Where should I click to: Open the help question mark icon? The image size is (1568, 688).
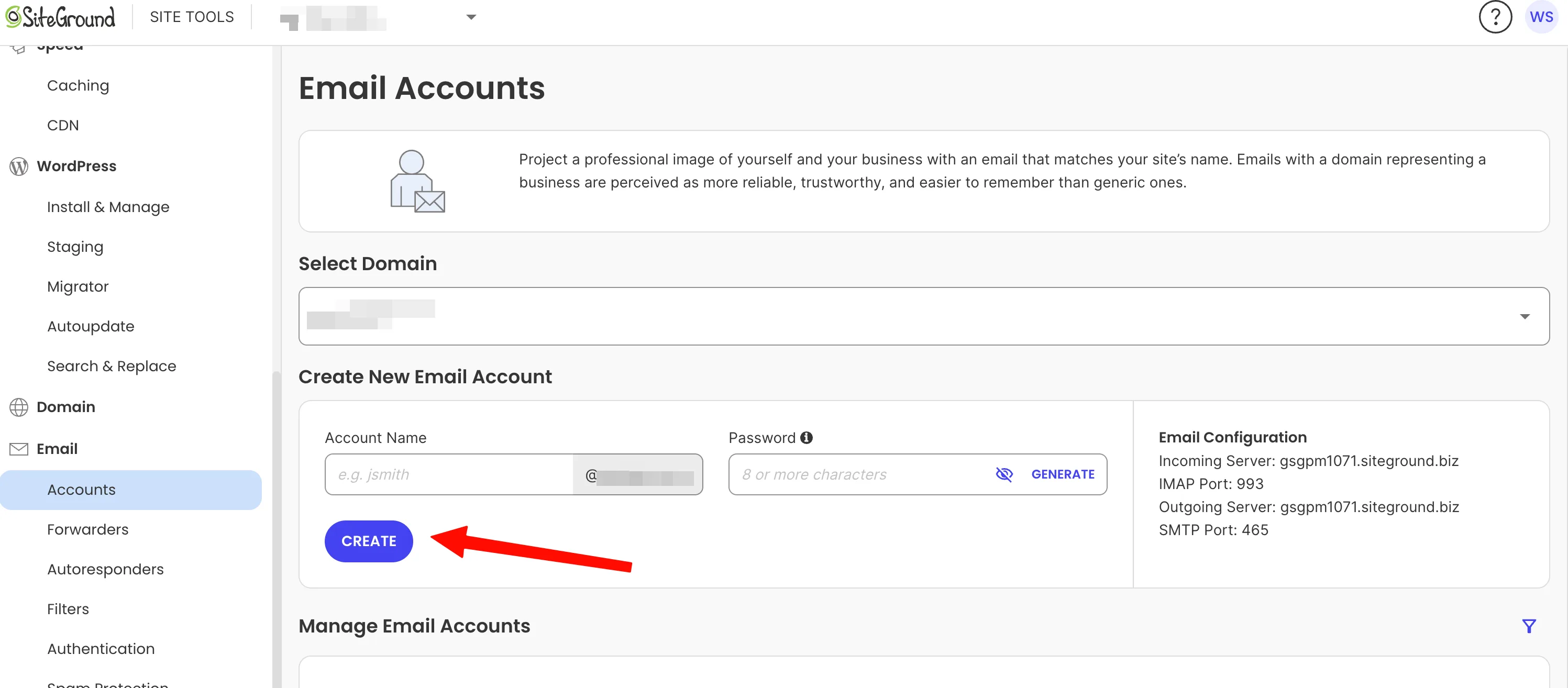click(1495, 17)
